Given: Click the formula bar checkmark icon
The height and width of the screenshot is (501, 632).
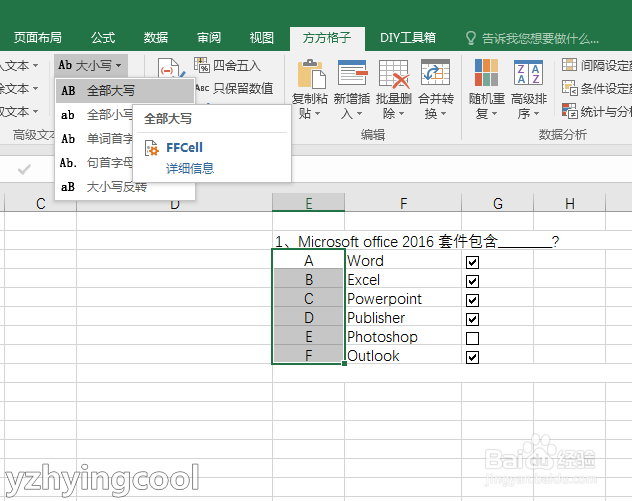Looking at the screenshot, I should pos(24,169).
